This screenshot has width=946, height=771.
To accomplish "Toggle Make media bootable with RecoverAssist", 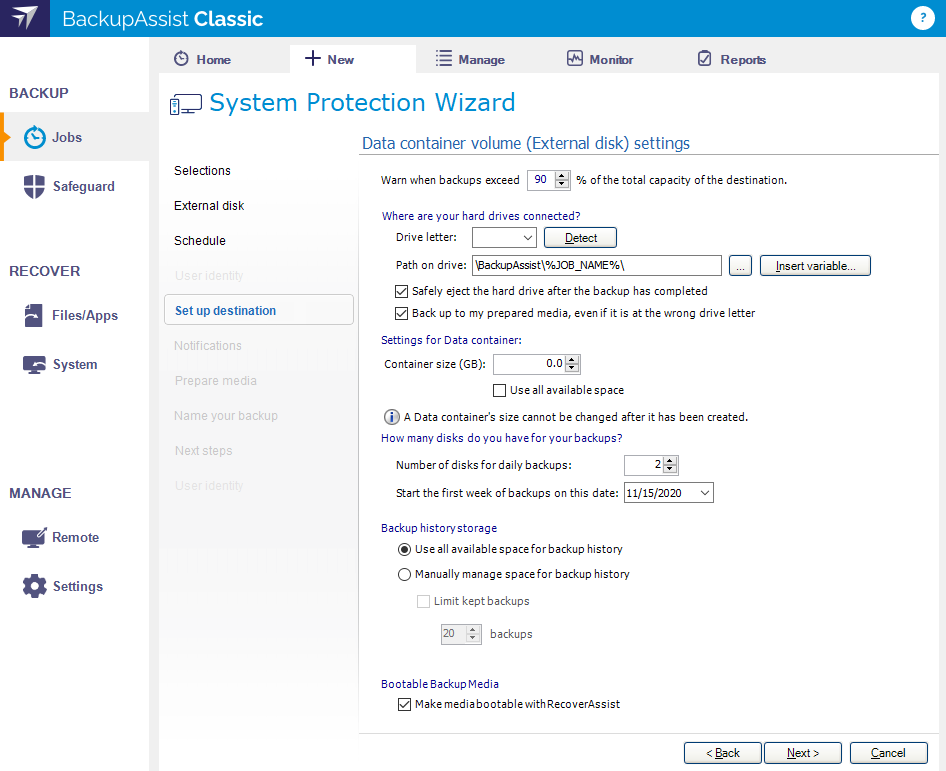I will click(404, 704).
